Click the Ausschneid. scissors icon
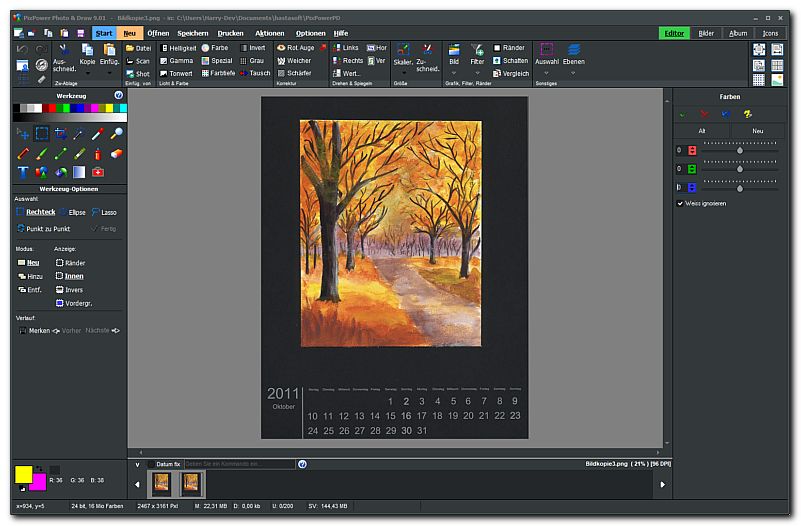This screenshot has width=801, height=526. tap(64, 50)
